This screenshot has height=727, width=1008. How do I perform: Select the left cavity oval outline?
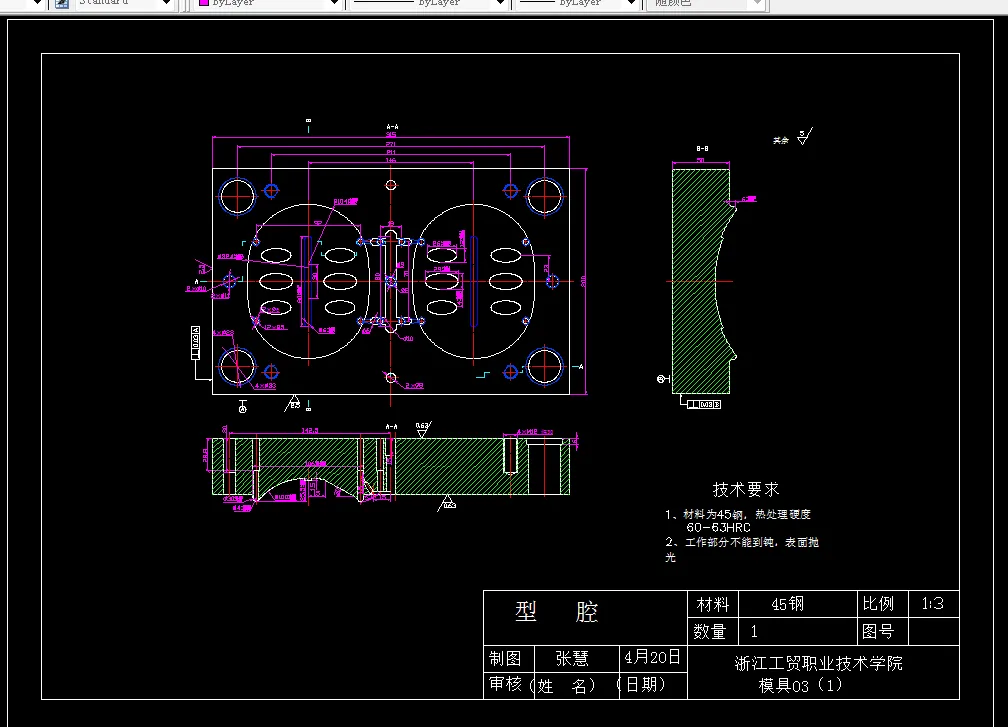coord(309,281)
